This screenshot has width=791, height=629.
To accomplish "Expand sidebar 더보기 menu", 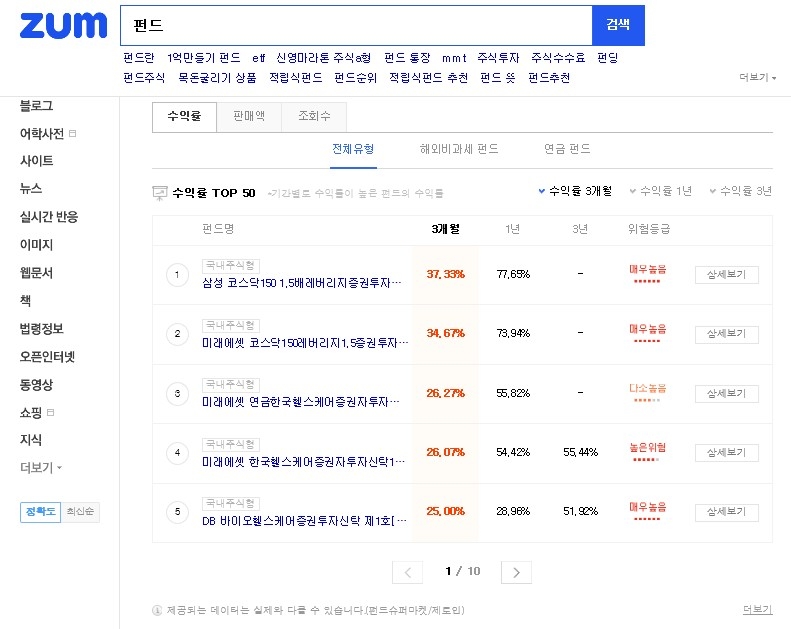I will pyautogui.click(x=41, y=468).
